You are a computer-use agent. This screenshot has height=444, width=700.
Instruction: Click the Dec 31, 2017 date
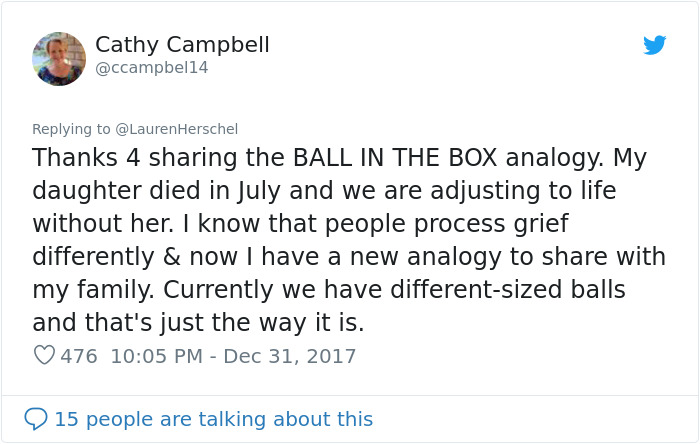pos(289,356)
